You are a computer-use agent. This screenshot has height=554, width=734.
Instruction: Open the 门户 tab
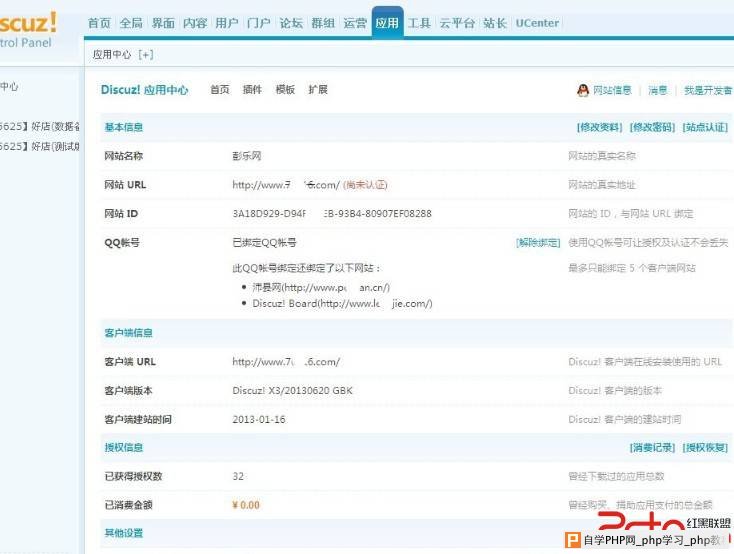pos(258,23)
